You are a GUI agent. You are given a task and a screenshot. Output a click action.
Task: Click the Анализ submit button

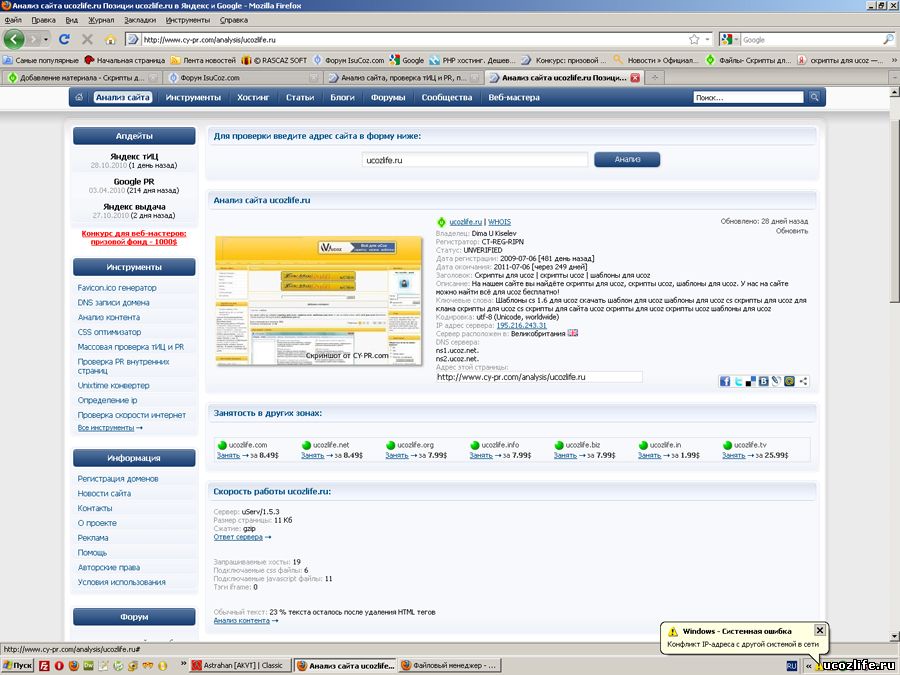627,160
